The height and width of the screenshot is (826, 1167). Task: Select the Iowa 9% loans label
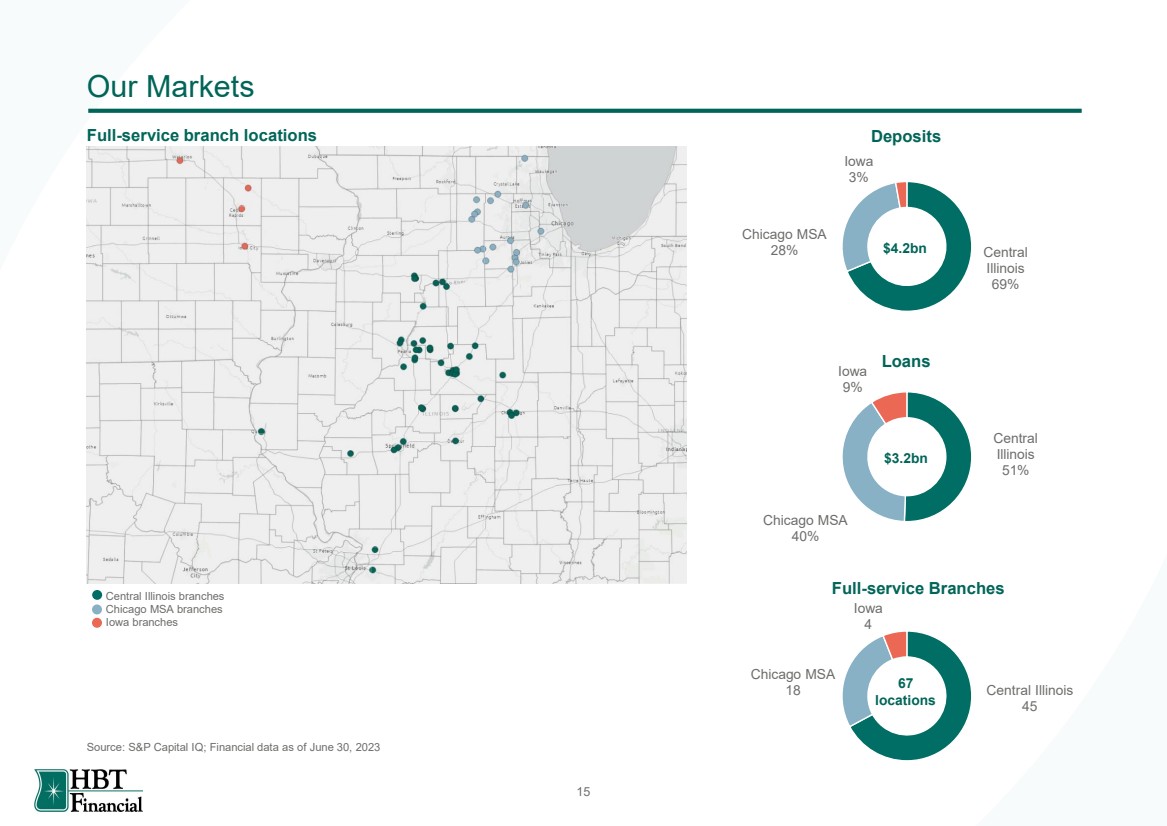tap(852, 380)
